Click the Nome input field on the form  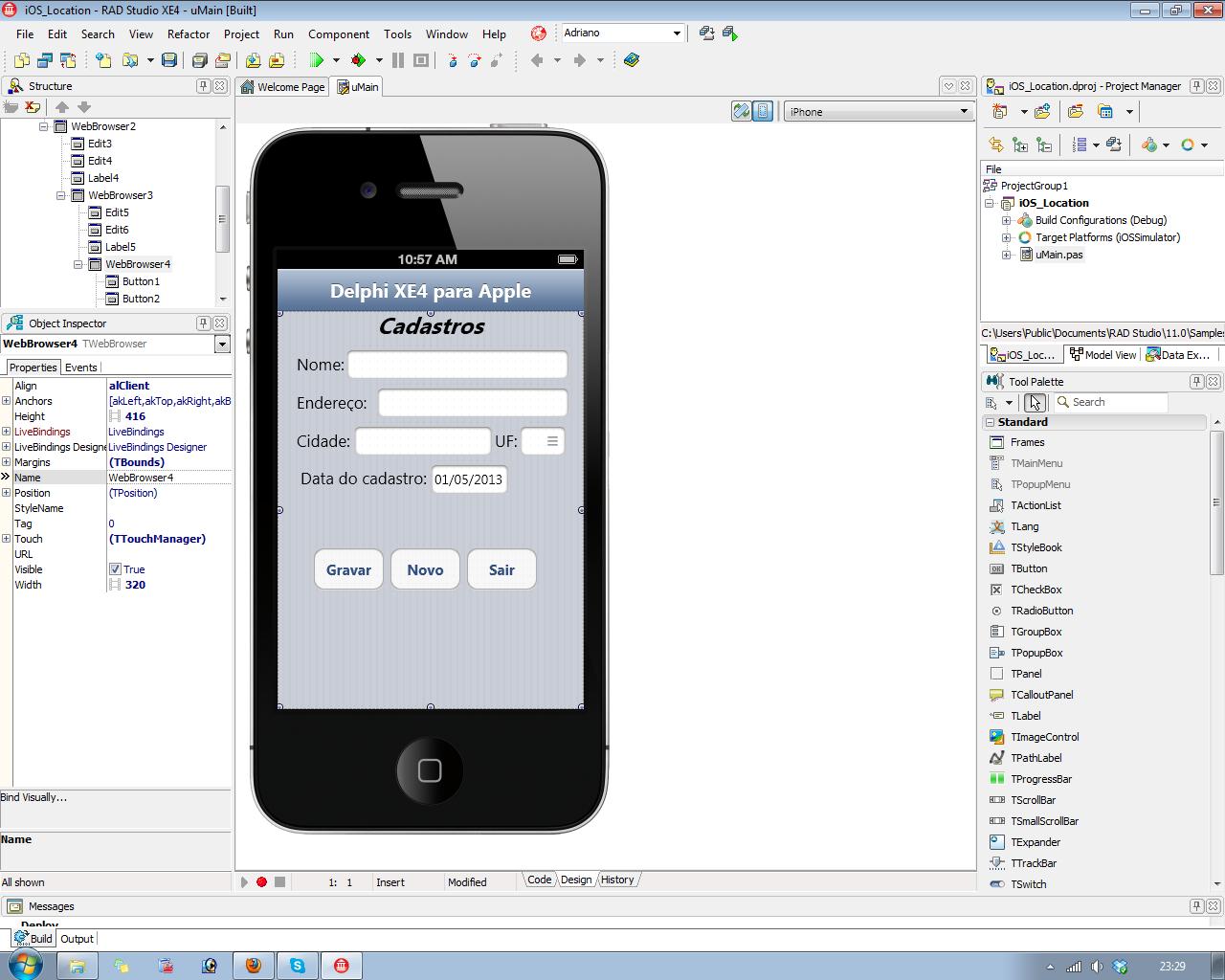point(457,365)
